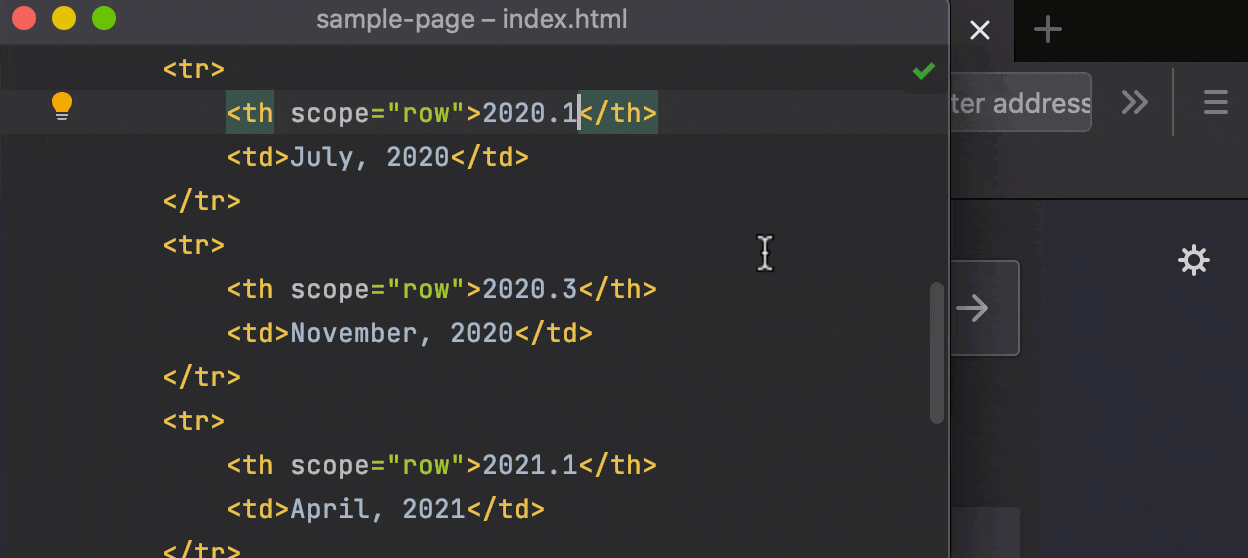1248x558 pixels.
Task: Click the "November, 2020" cell text
Action: pyautogui.click(x=401, y=334)
